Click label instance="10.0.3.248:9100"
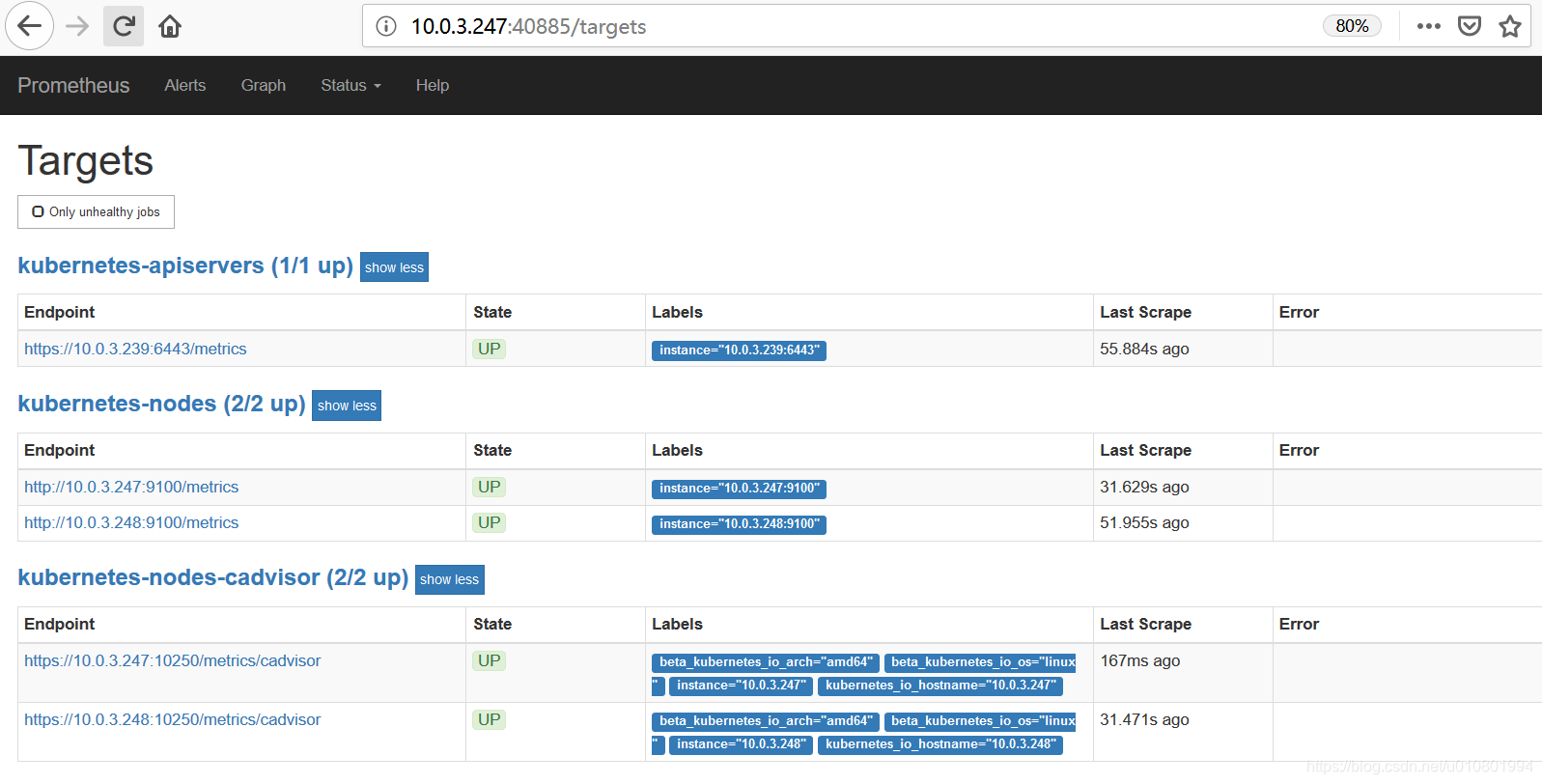The height and width of the screenshot is (784, 1542). [x=739, y=524]
